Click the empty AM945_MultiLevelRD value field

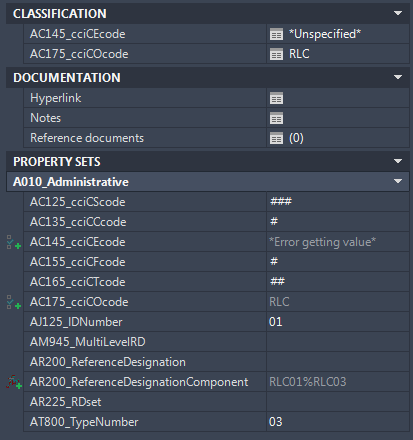click(338, 342)
